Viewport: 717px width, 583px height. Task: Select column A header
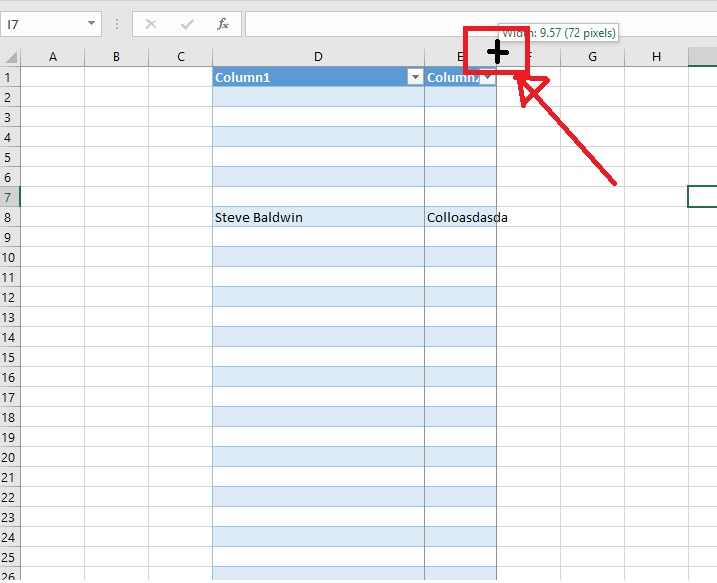point(53,57)
